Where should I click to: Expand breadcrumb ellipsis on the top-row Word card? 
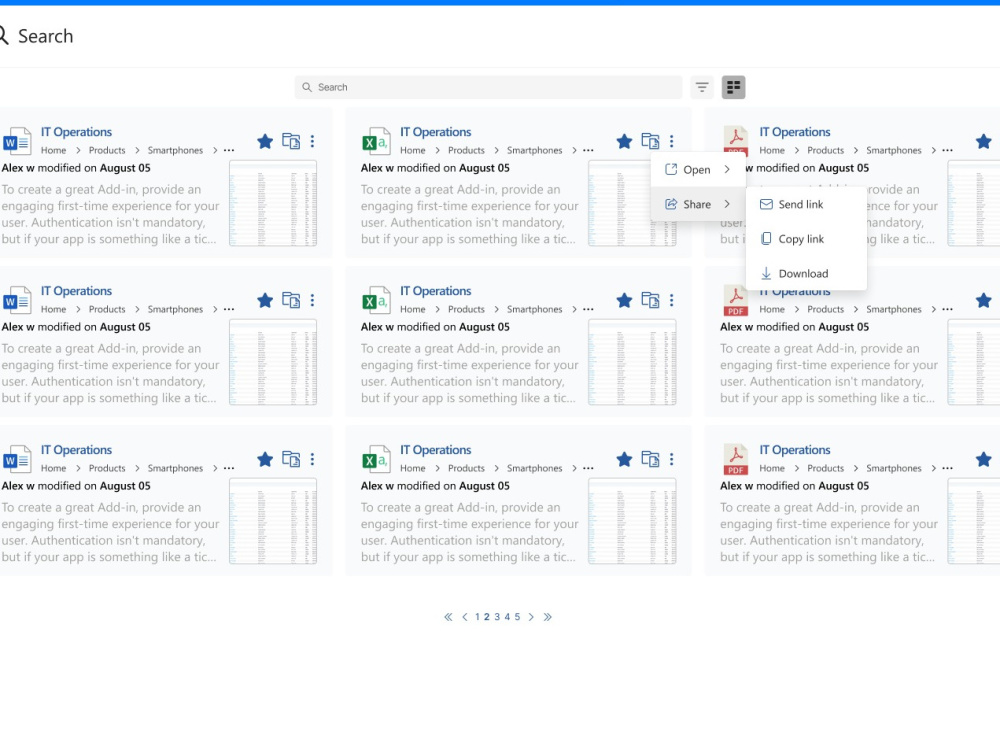pyautogui.click(x=229, y=150)
